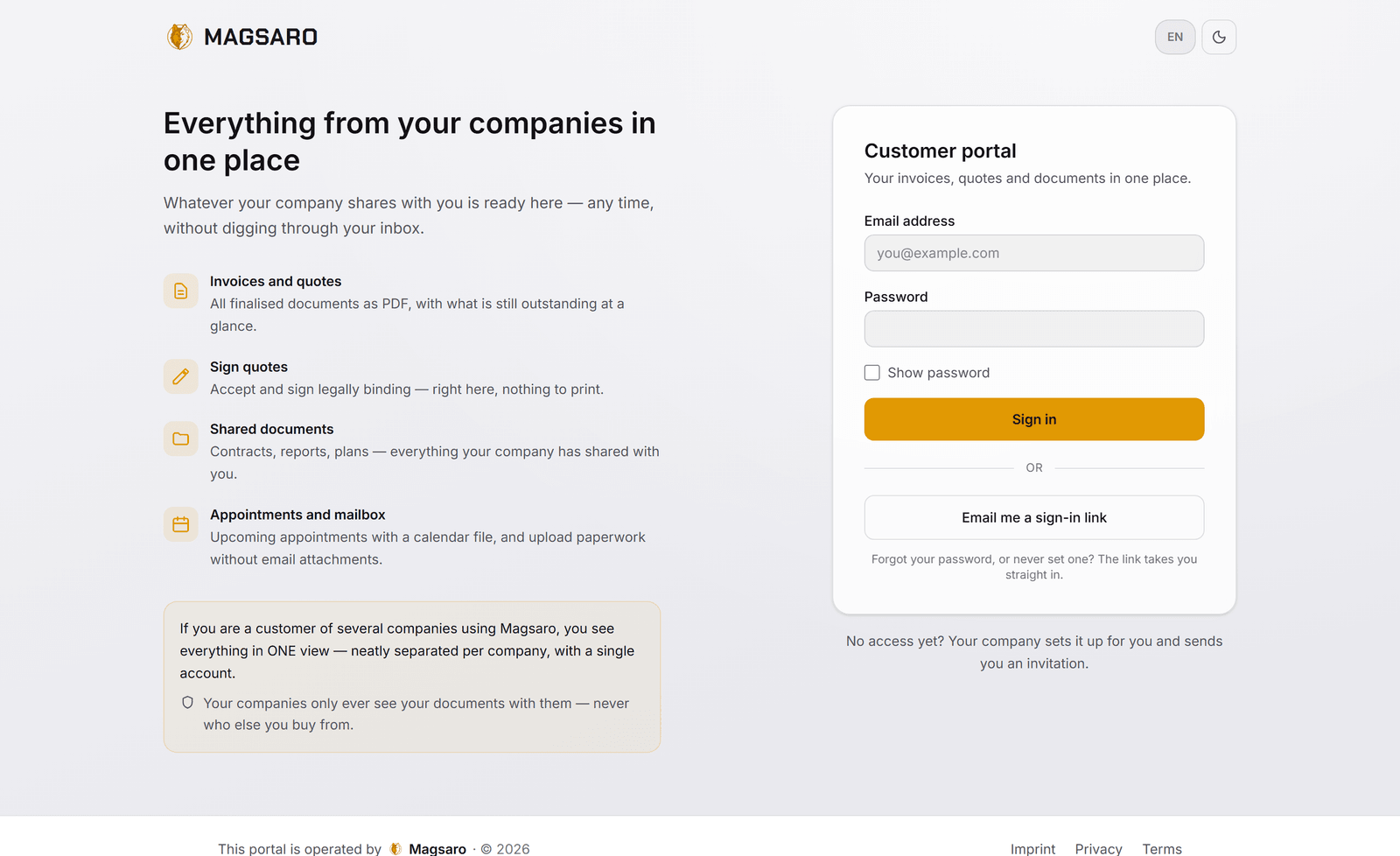The height and width of the screenshot is (856, 1400).
Task: Click the Shared documents folder icon
Action: click(x=181, y=439)
